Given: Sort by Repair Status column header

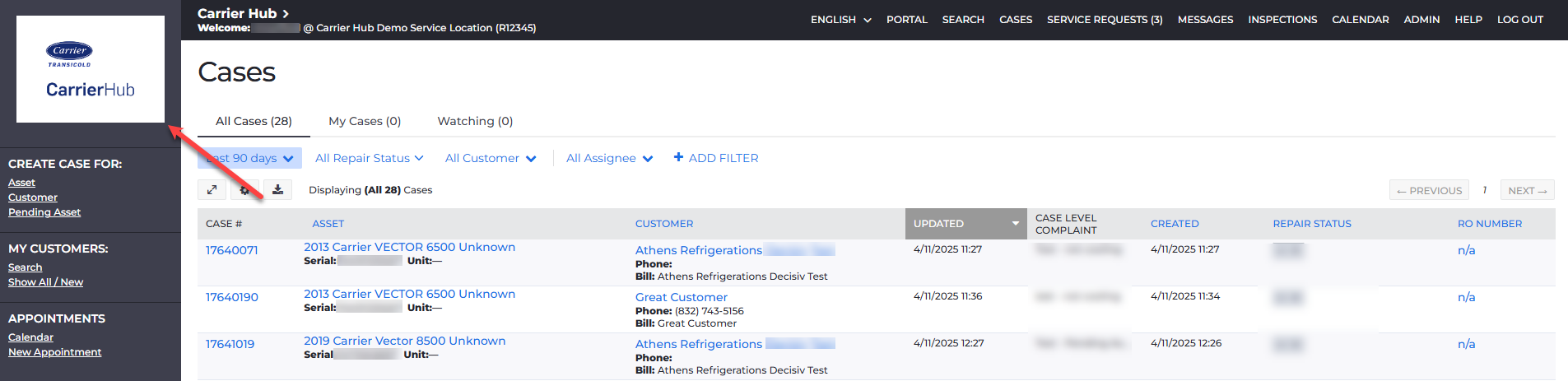Looking at the screenshot, I should (x=1312, y=224).
